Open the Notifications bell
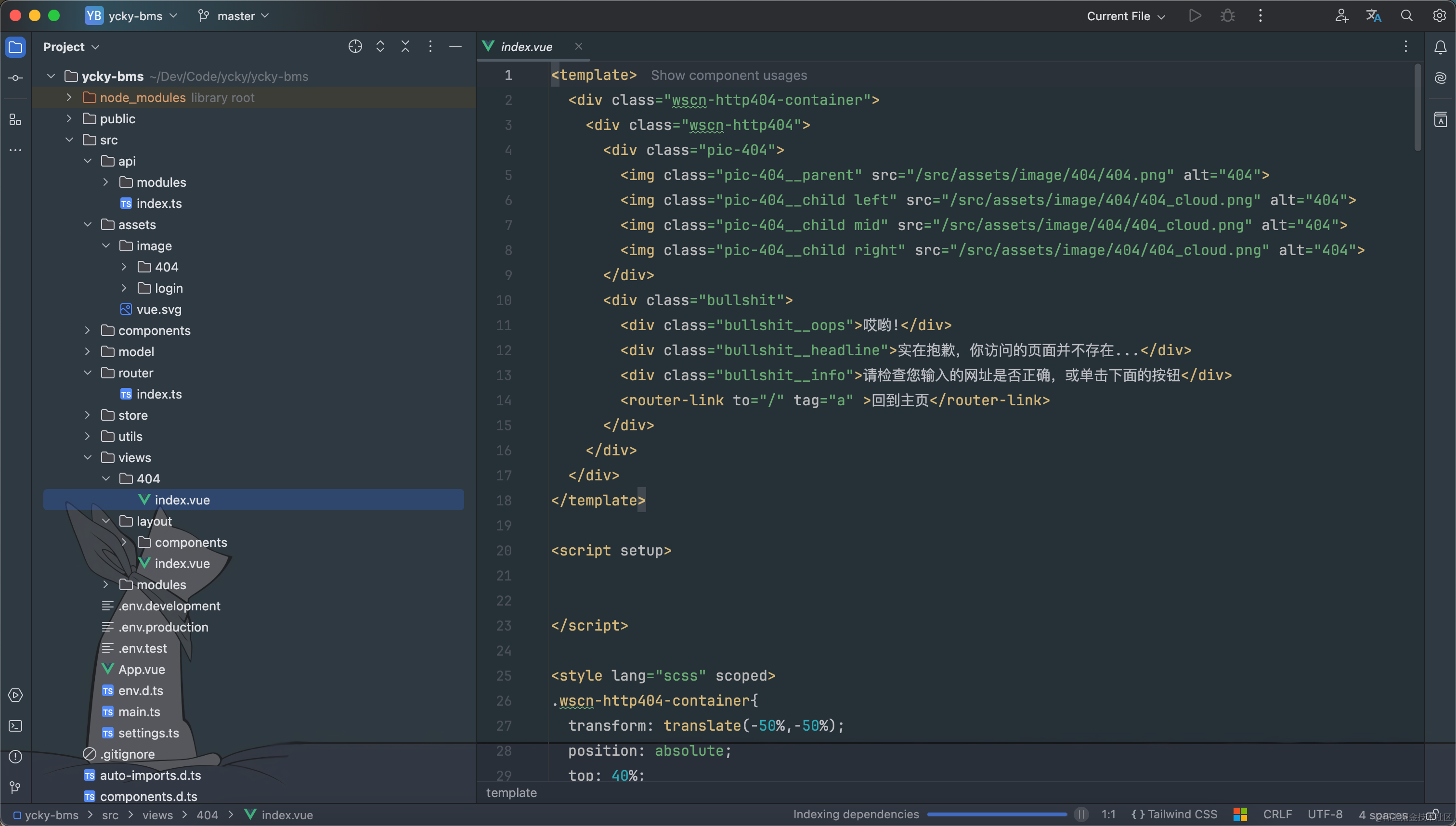Viewport: 1456px width, 826px height. [x=1440, y=47]
